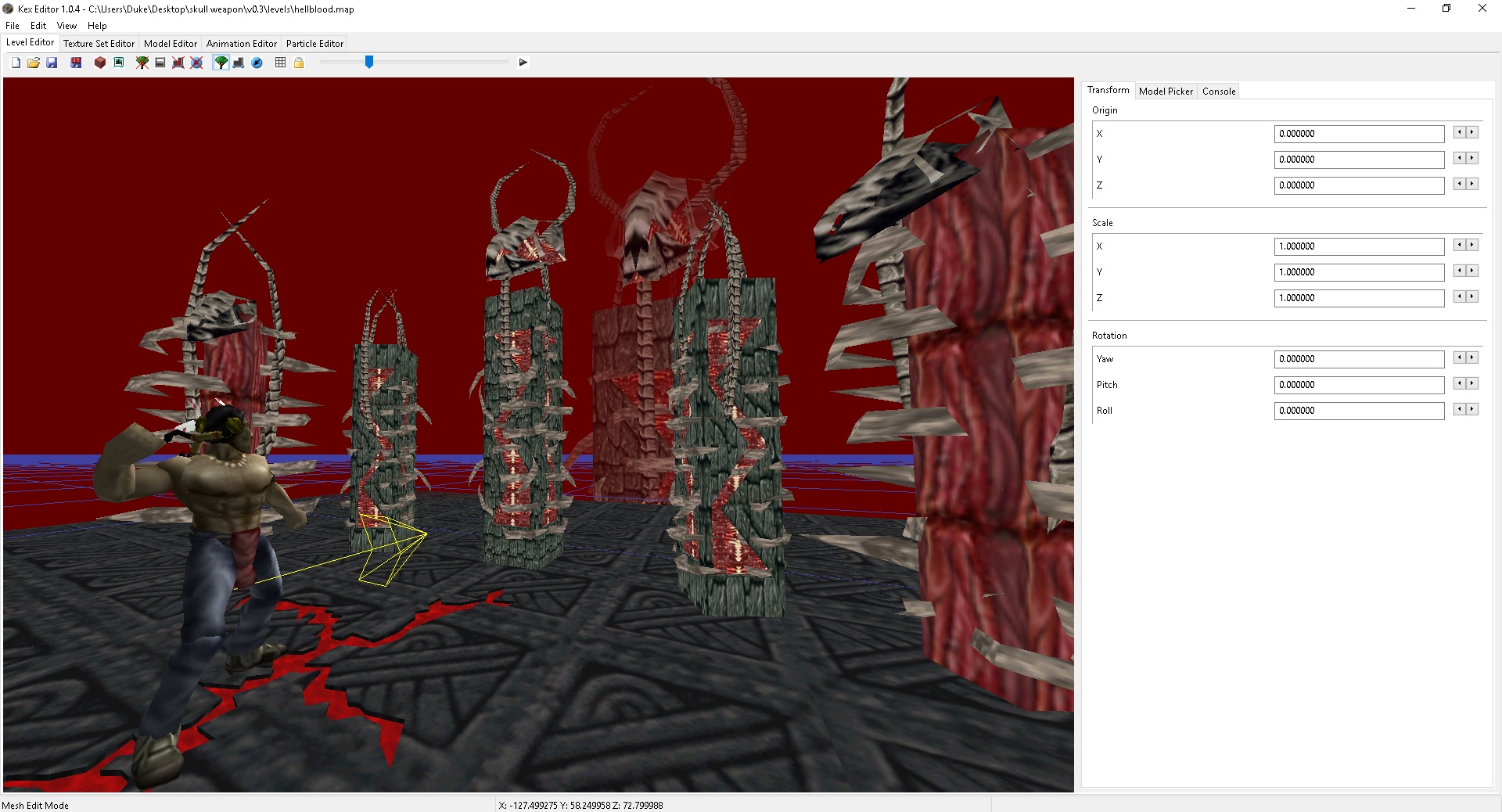
Task: Decrease Scale Y with left arrow
Action: click(x=1459, y=271)
